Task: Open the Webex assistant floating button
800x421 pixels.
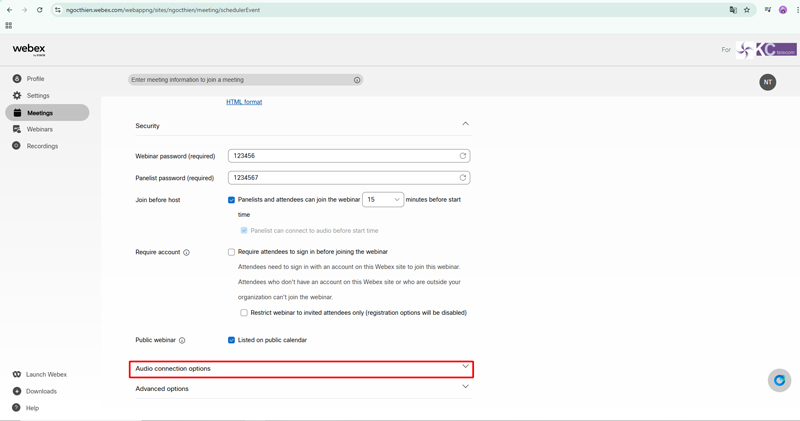Action: pyautogui.click(x=779, y=380)
